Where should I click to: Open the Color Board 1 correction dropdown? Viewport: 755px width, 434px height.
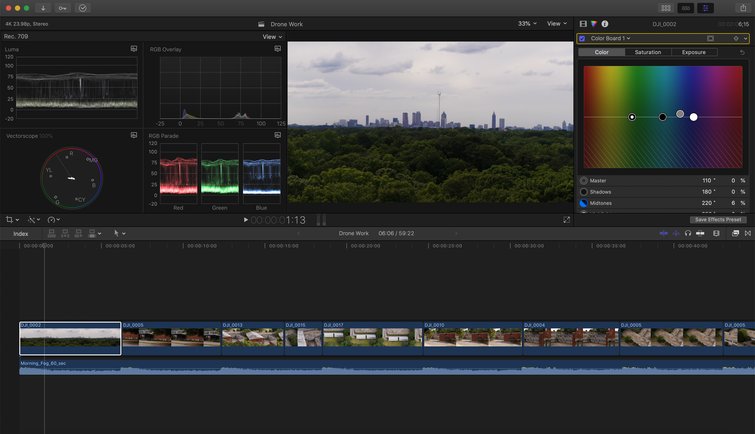[610, 38]
